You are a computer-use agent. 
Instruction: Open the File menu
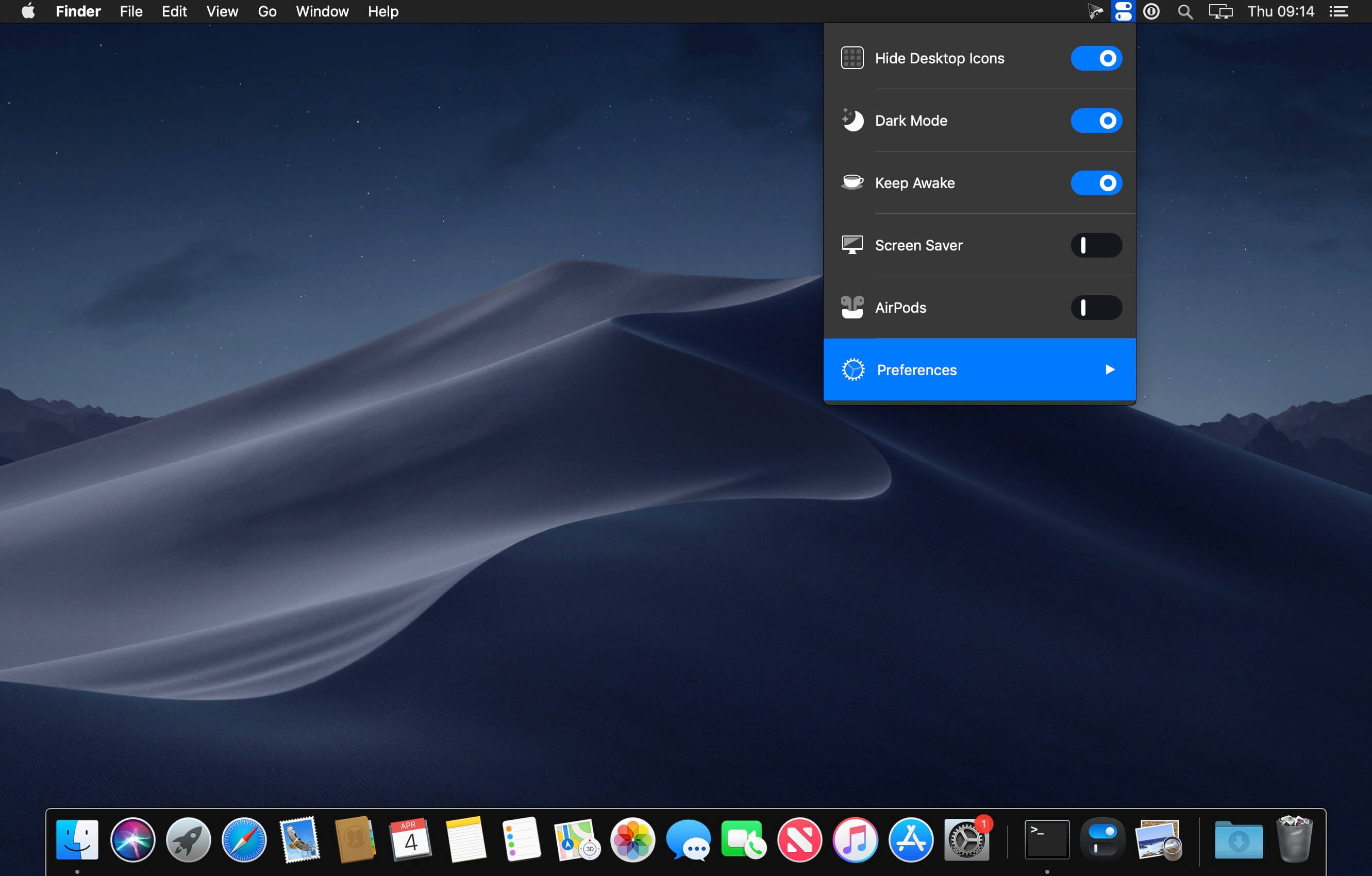click(x=131, y=11)
